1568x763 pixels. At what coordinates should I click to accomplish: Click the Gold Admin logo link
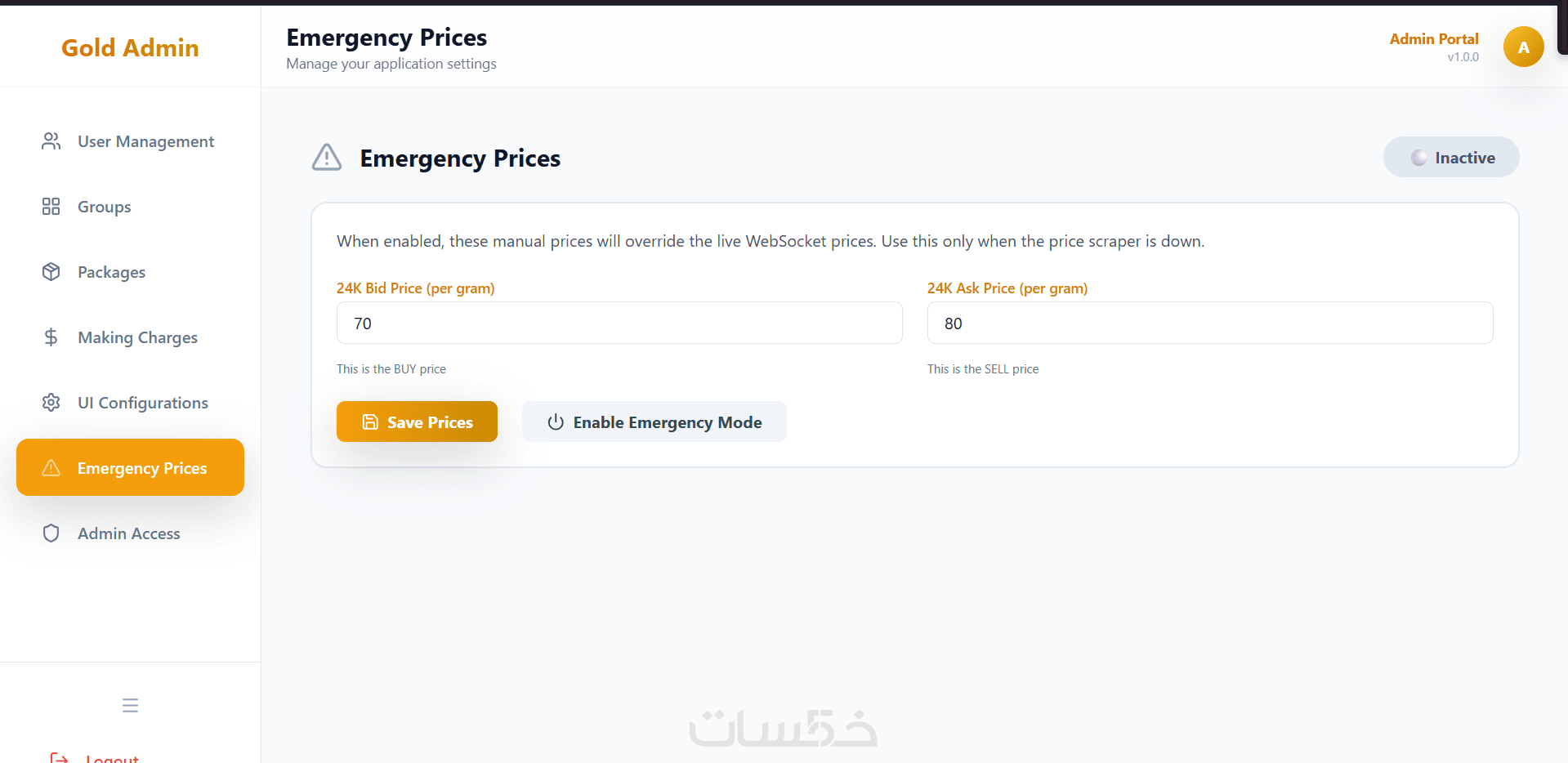(x=130, y=47)
